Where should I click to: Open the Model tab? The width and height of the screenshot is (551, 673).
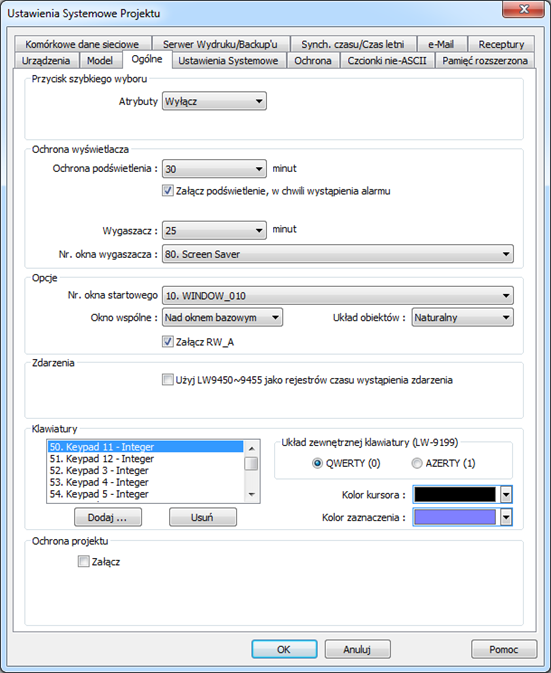(x=100, y=61)
